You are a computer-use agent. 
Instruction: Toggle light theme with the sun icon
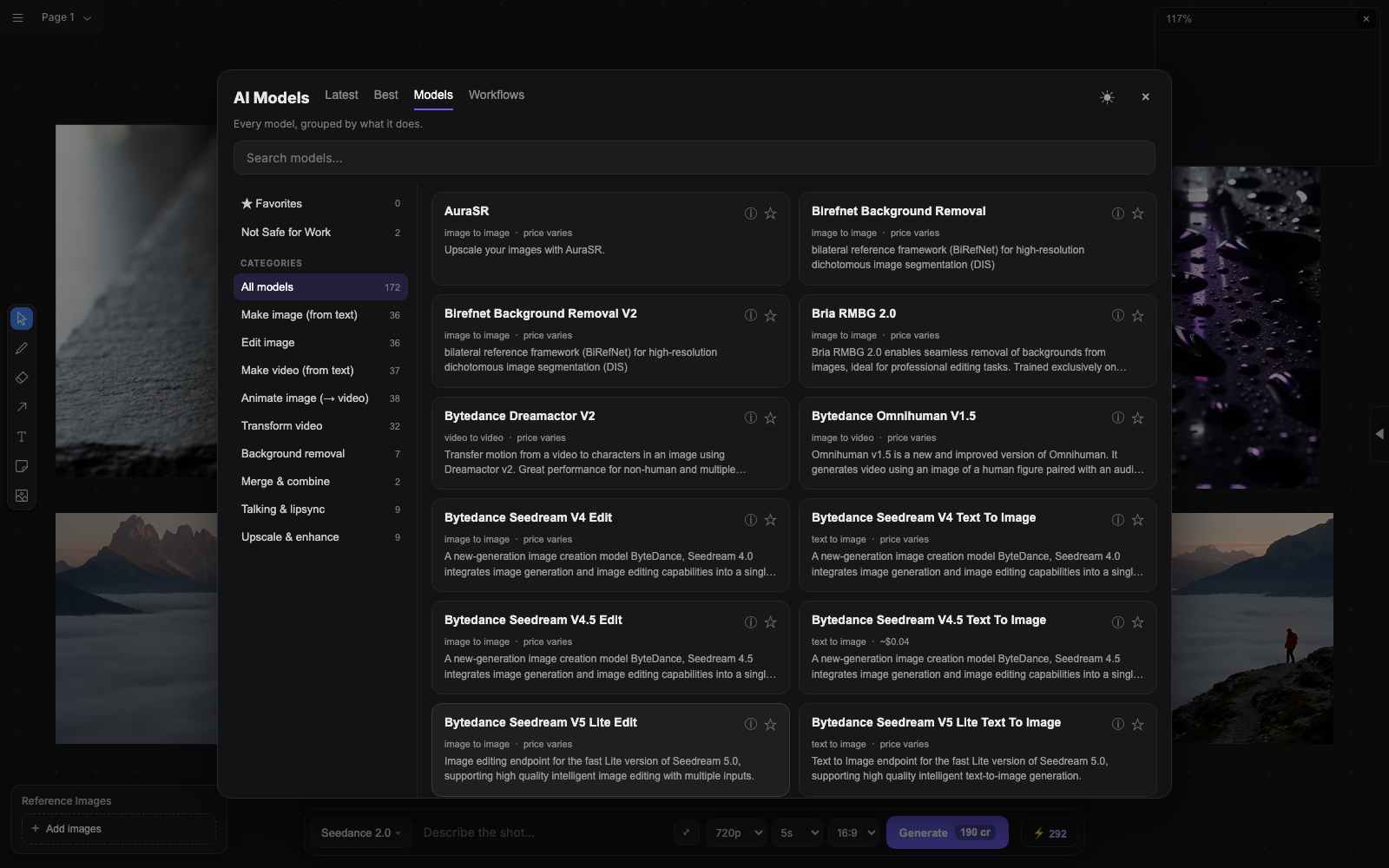point(1107,97)
